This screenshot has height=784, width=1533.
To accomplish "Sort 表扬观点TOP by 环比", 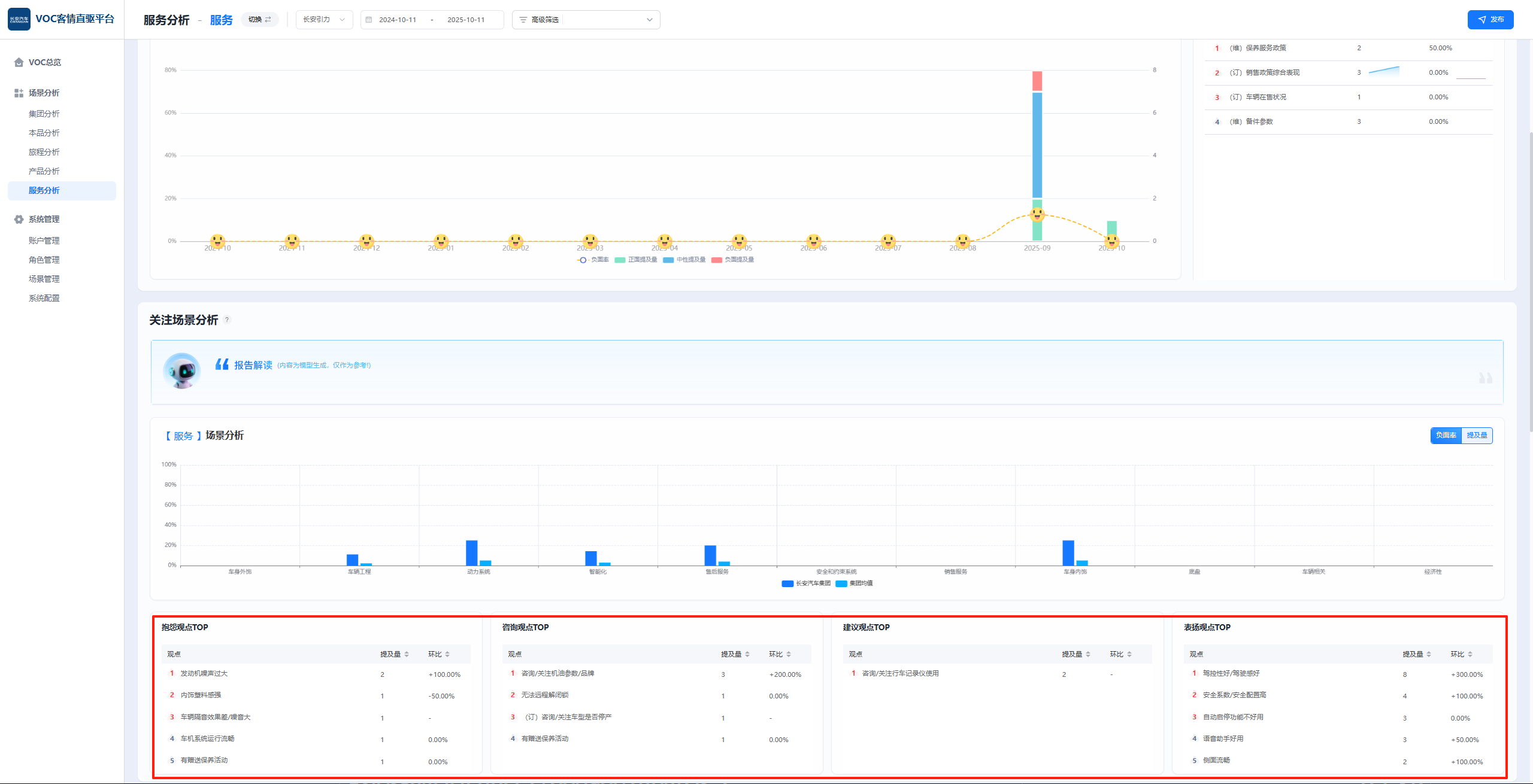I will [1470, 654].
